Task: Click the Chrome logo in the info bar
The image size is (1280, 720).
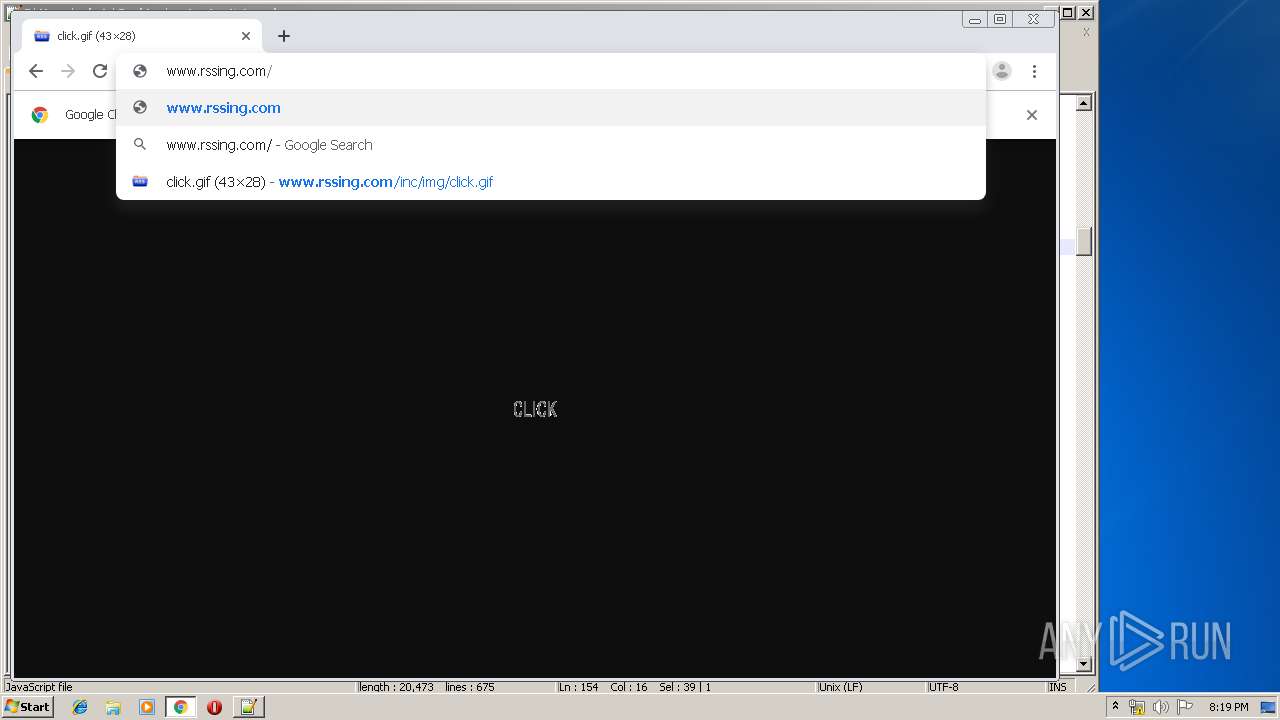Action: [40, 115]
